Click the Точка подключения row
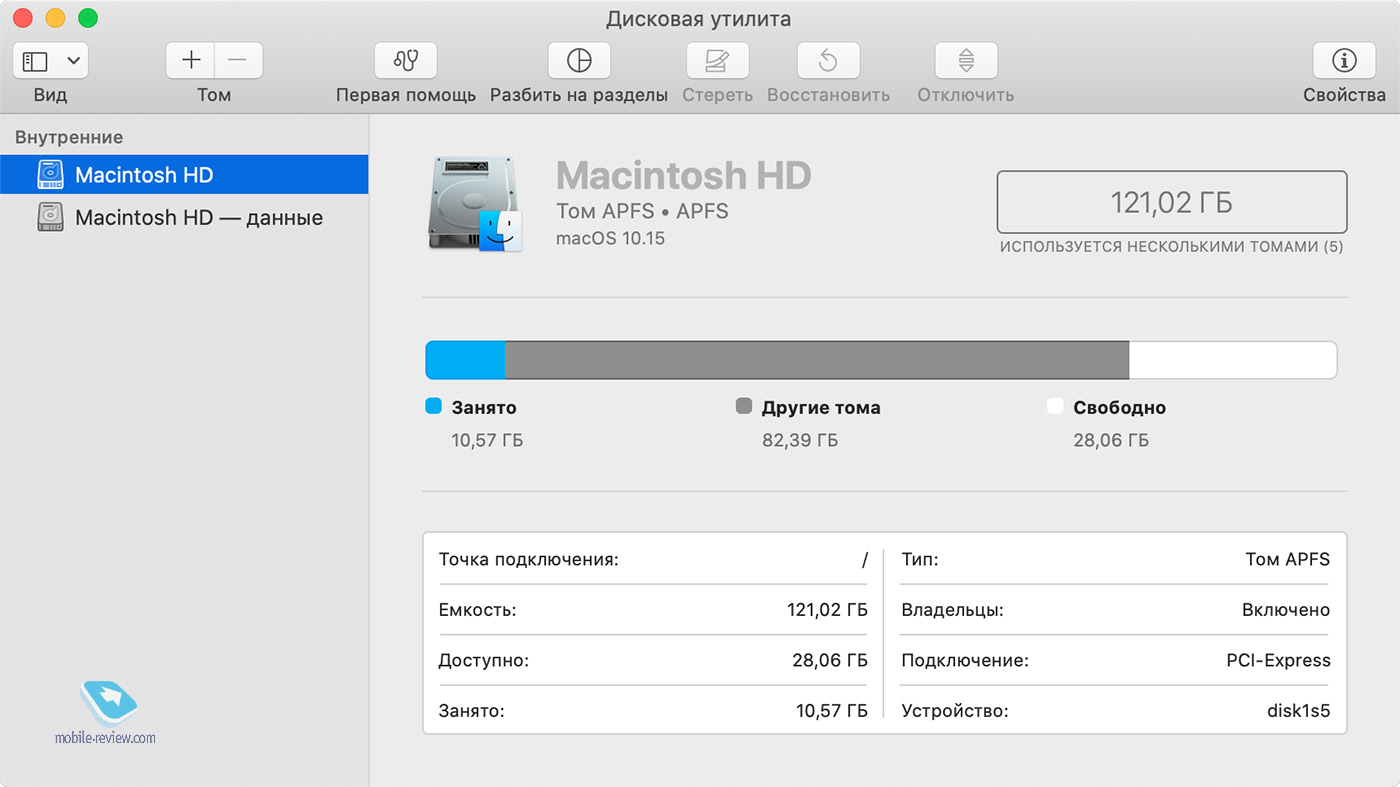This screenshot has width=1400, height=787. click(653, 559)
